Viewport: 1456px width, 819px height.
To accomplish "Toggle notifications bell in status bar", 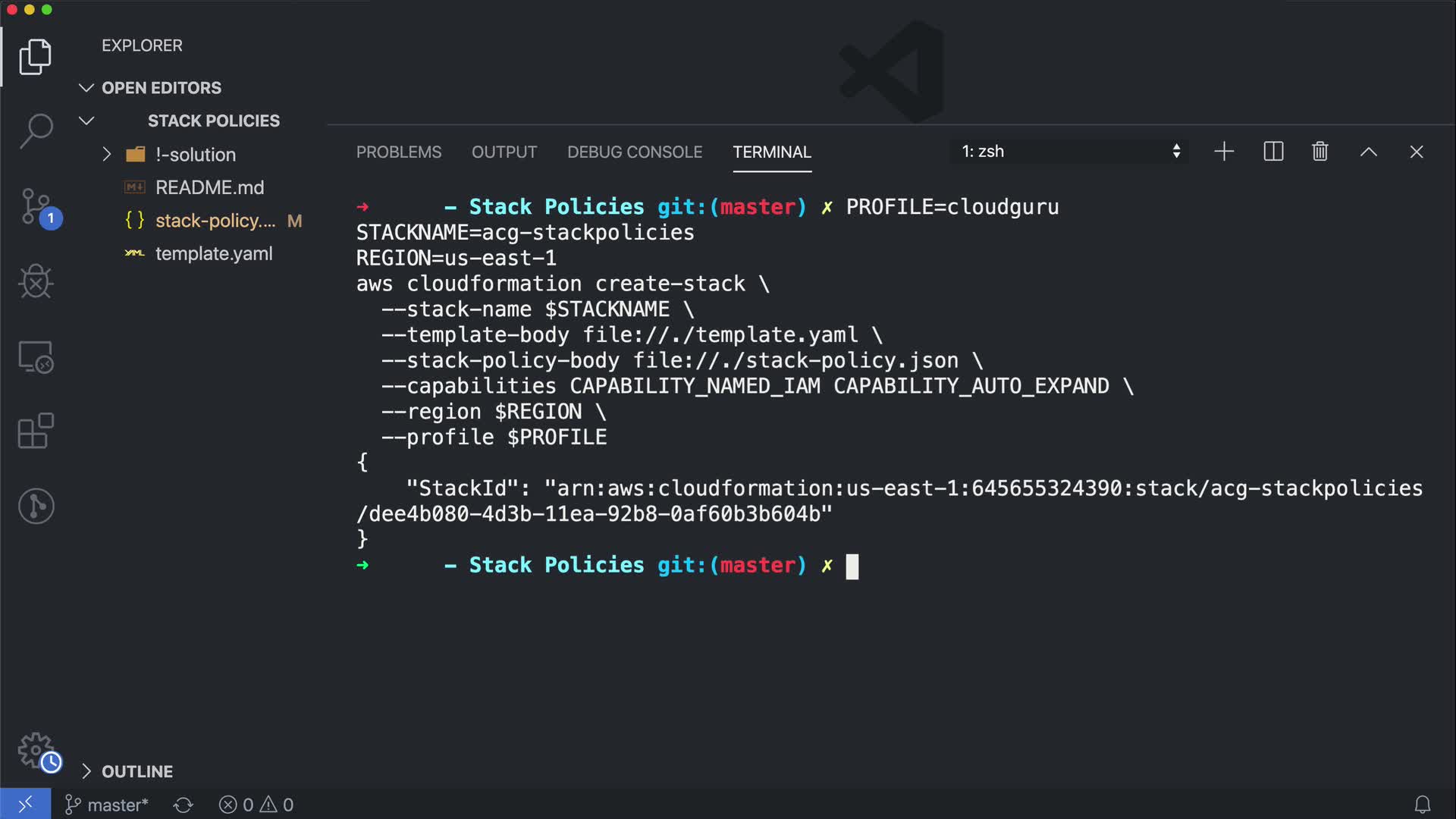I will click(x=1423, y=805).
